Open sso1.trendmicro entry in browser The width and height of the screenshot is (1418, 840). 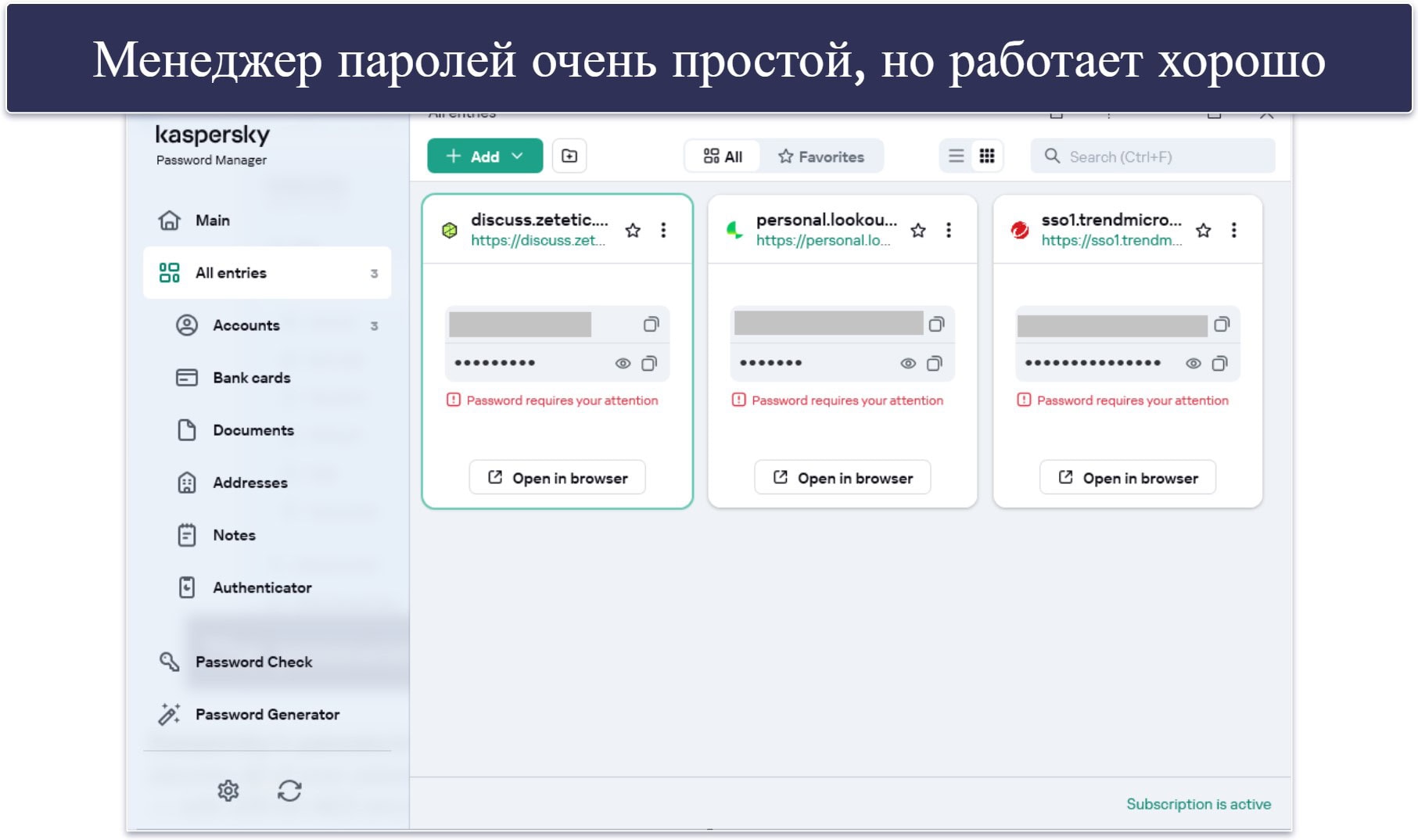pyautogui.click(x=1128, y=478)
